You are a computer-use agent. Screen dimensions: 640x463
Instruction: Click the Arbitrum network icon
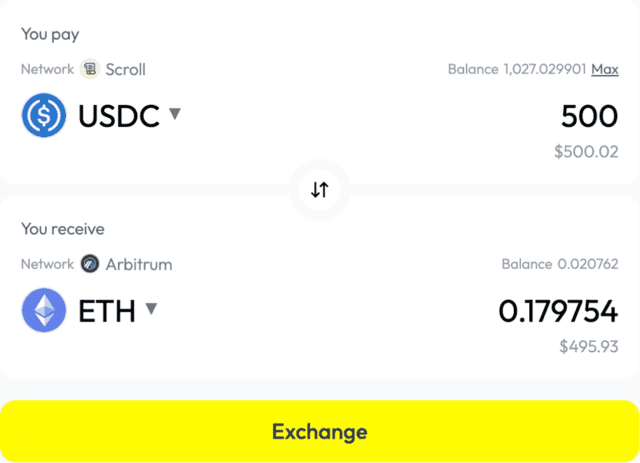pyautogui.click(x=90, y=264)
